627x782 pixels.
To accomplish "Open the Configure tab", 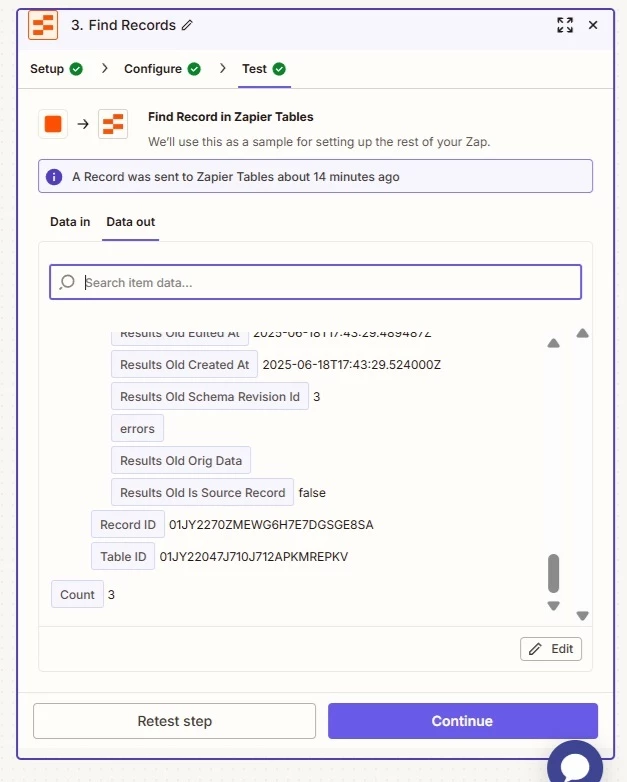I will click(153, 69).
